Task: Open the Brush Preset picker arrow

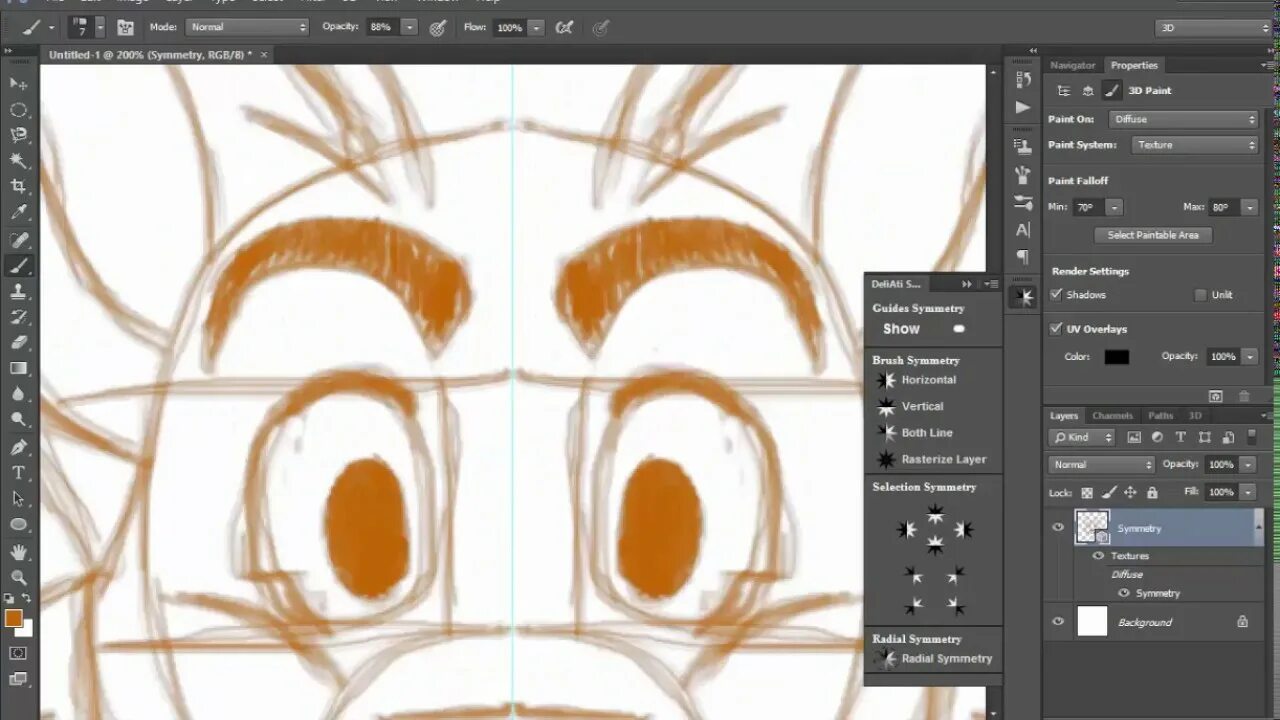Action: coord(100,27)
